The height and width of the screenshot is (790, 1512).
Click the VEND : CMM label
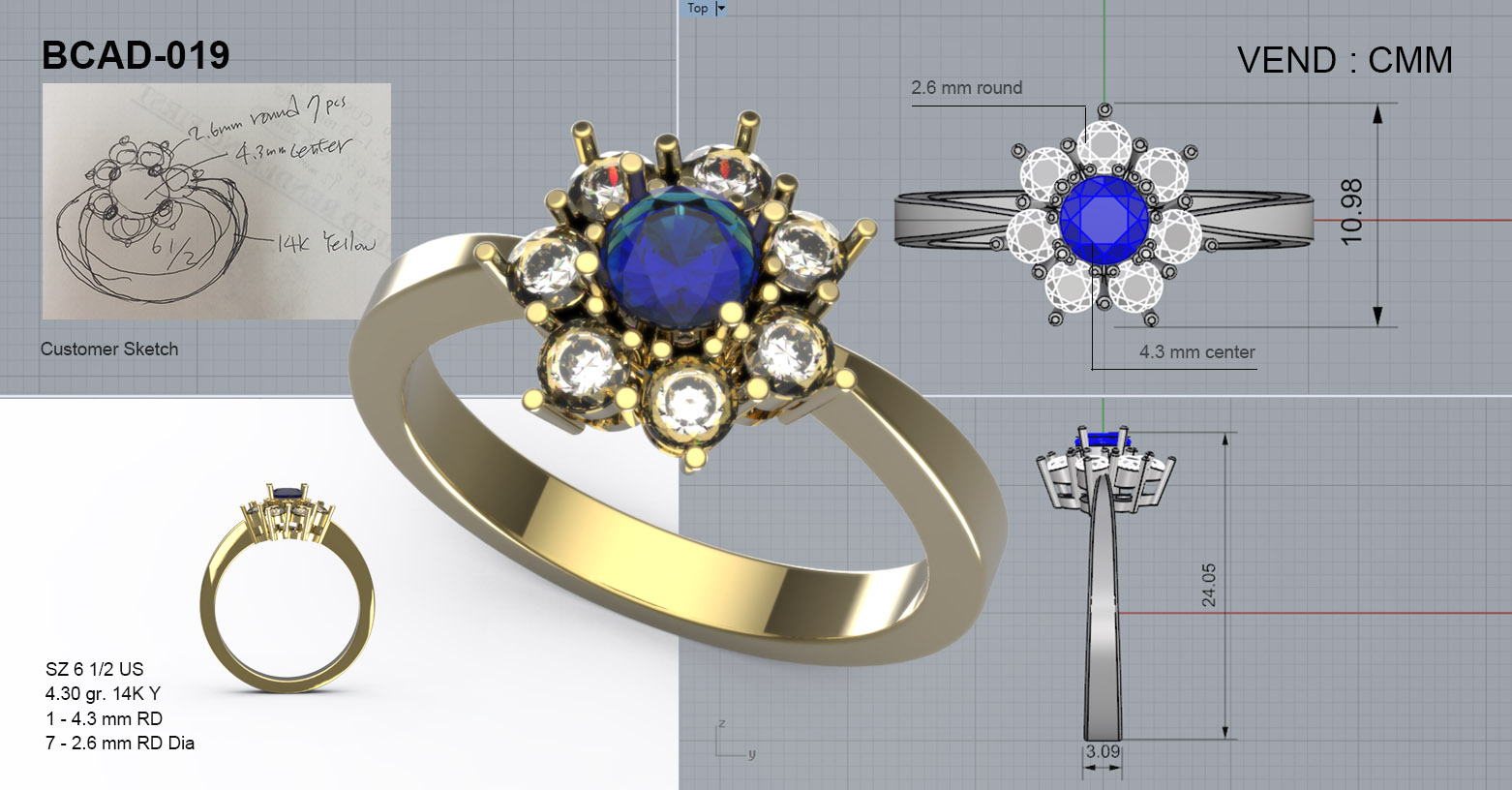pyautogui.click(x=1345, y=60)
